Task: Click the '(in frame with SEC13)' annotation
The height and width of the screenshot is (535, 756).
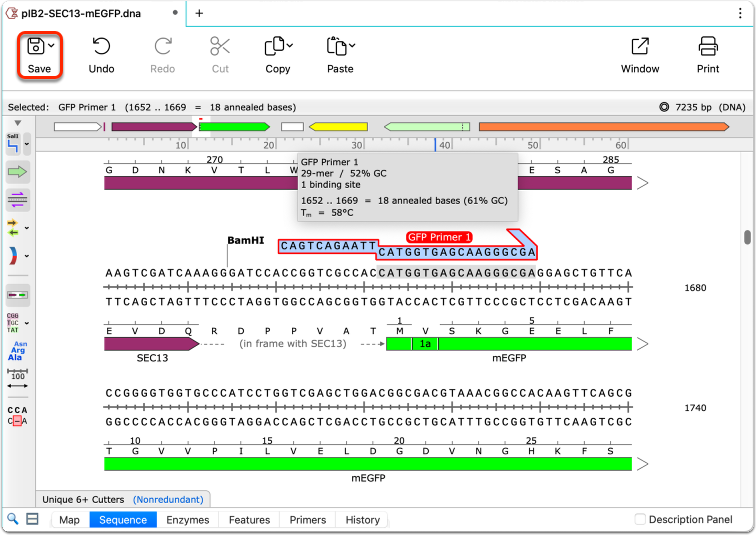Action: pos(293,344)
